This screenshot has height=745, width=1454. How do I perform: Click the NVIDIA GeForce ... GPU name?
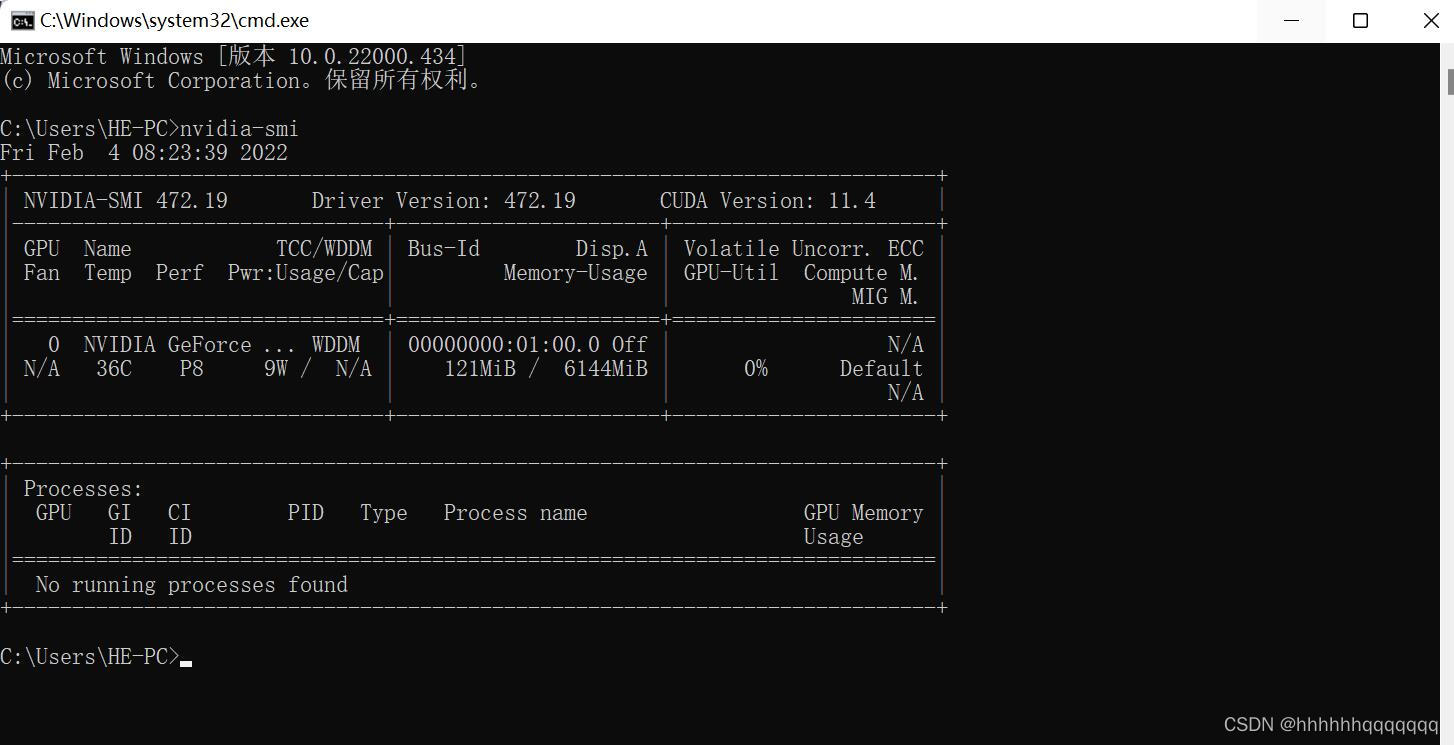point(190,345)
